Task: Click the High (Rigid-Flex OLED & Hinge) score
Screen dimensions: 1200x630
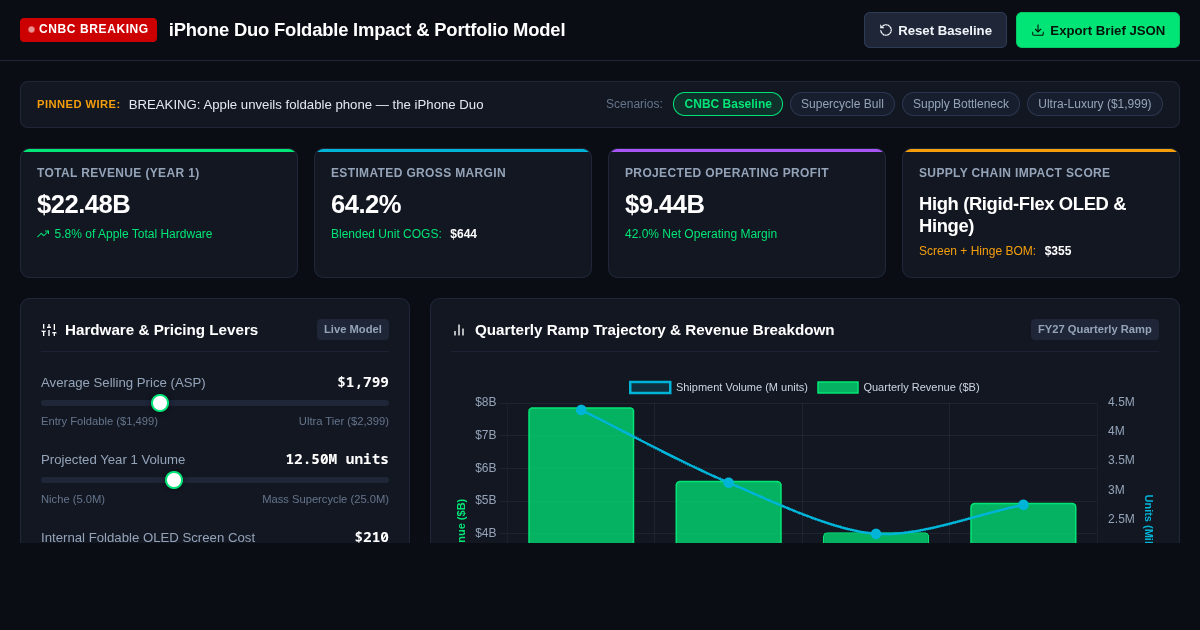Action: coord(1023,215)
